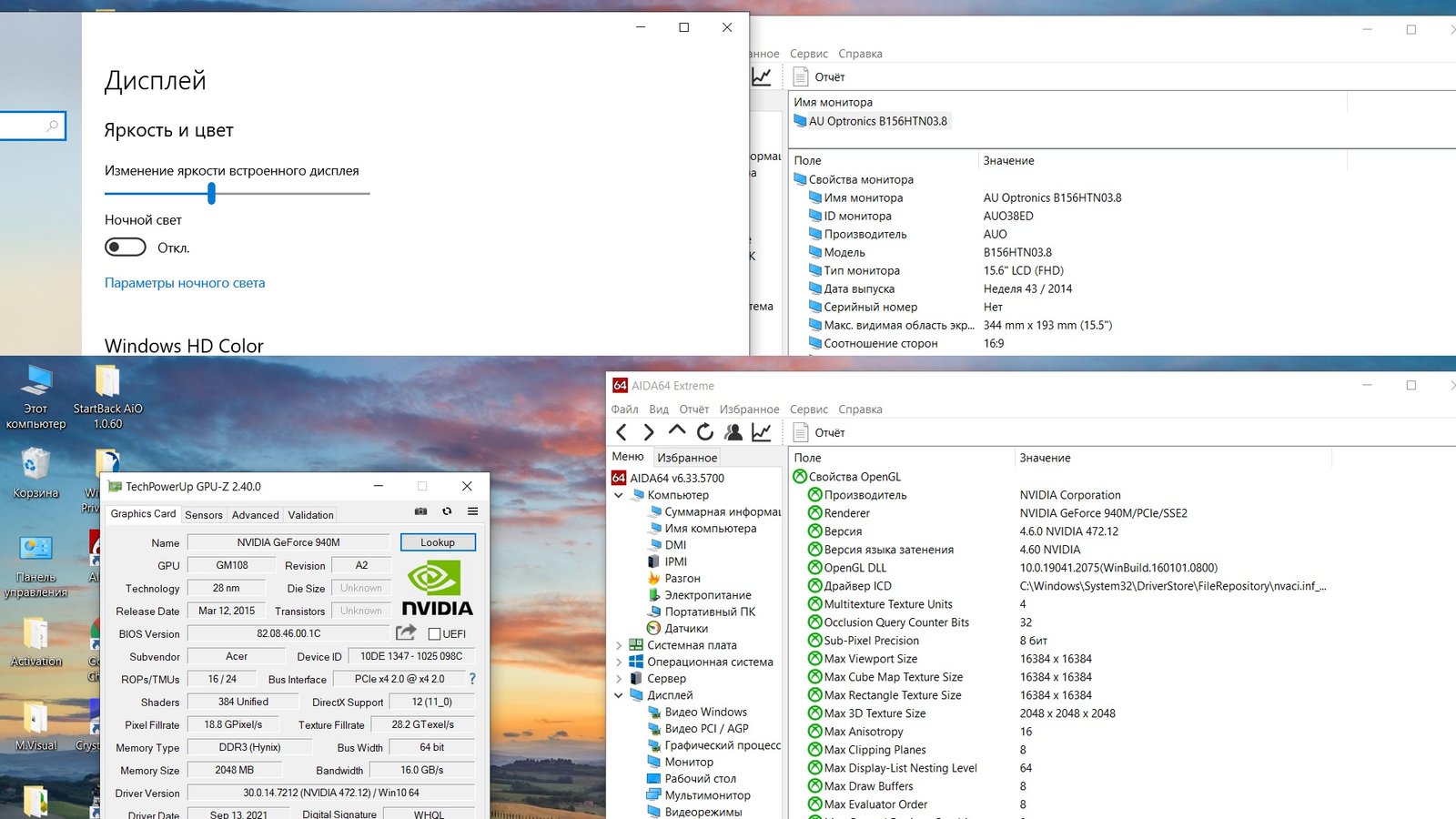Toggle the Ночной свет switch
Screen dimensions: 1456x819
(x=126, y=248)
